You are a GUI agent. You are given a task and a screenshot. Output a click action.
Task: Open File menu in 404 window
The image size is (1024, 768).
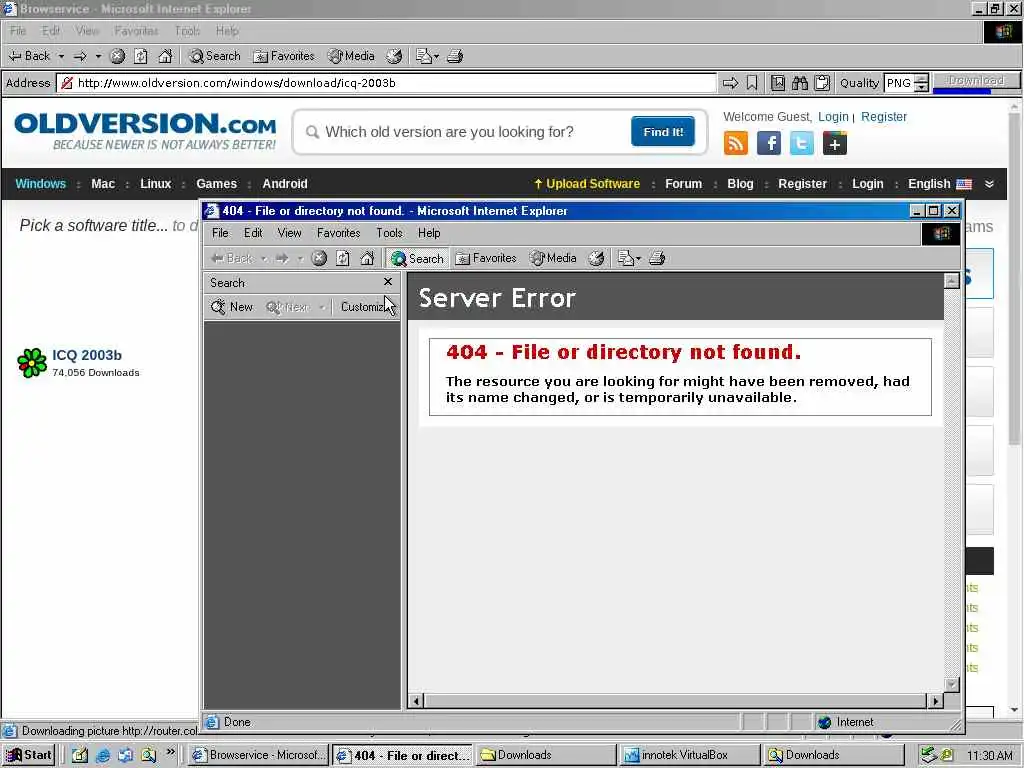220,233
